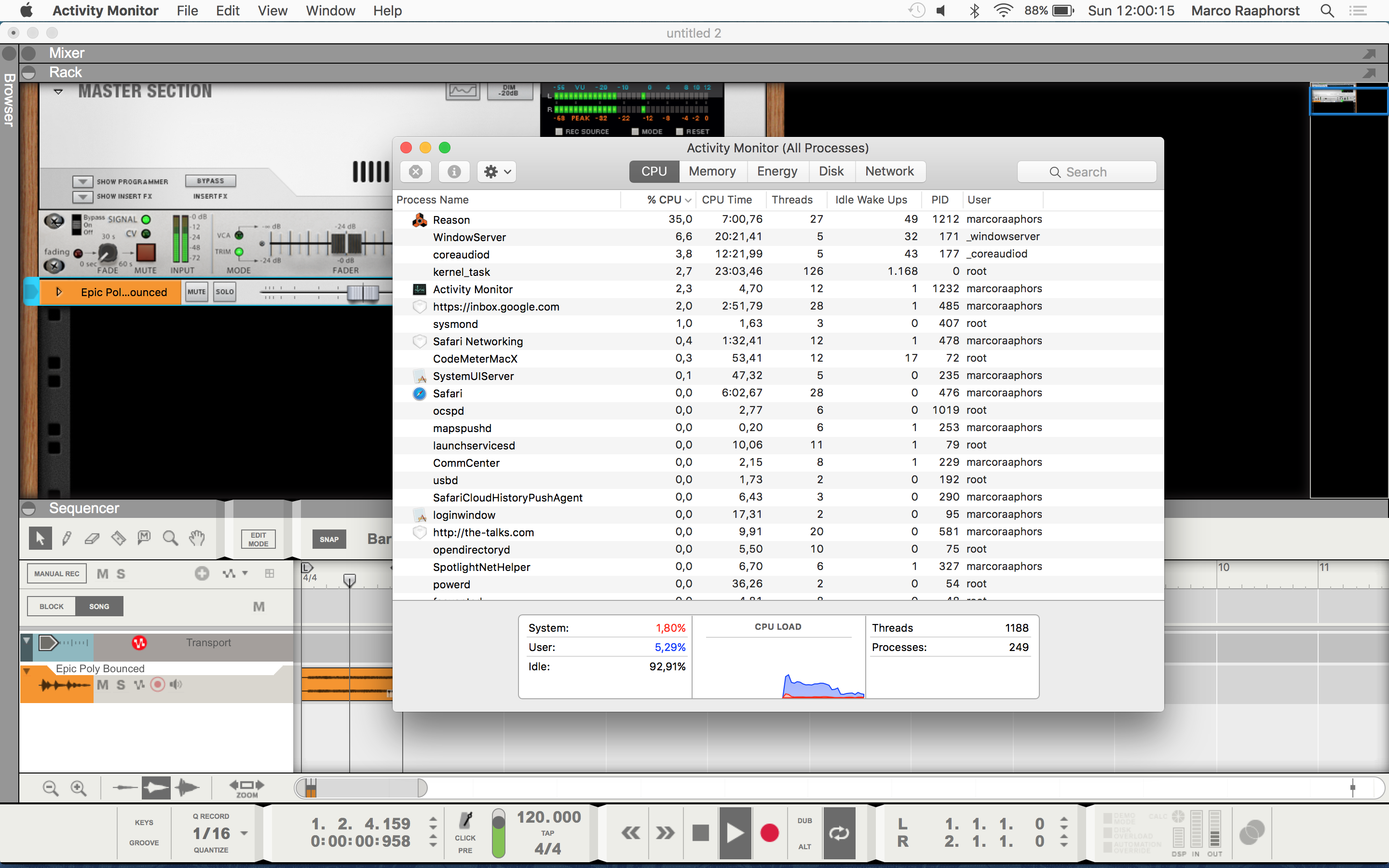The width and height of the screenshot is (1389, 868).
Task: Click the zoom out magnifier icon
Action: [x=51, y=788]
